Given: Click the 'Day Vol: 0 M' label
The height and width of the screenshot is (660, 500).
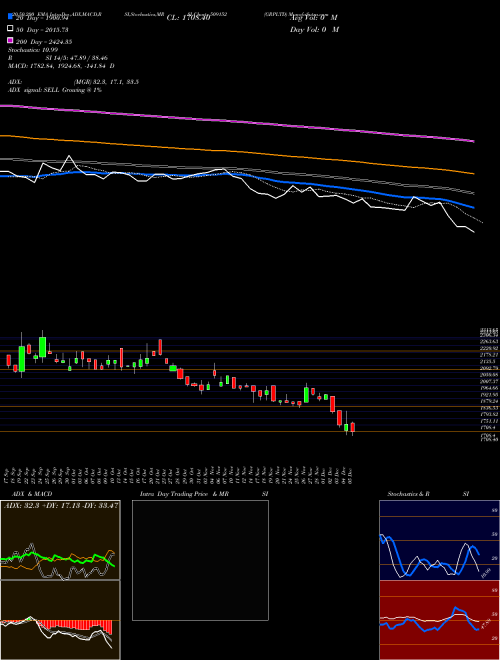Looking at the screenshot, I should pos(314,30).
